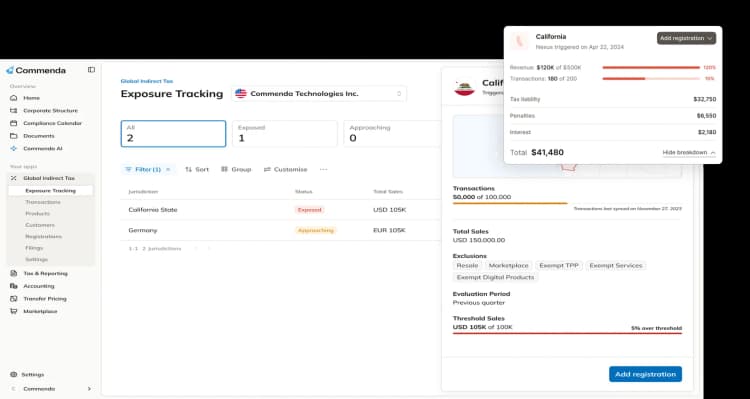
Task: Open Customers in the sidebar submenu
Action: [40, 225]
